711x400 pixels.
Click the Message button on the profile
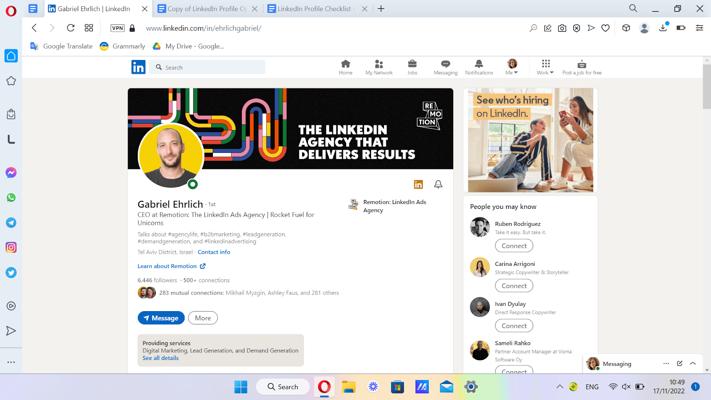click(161, 318)
